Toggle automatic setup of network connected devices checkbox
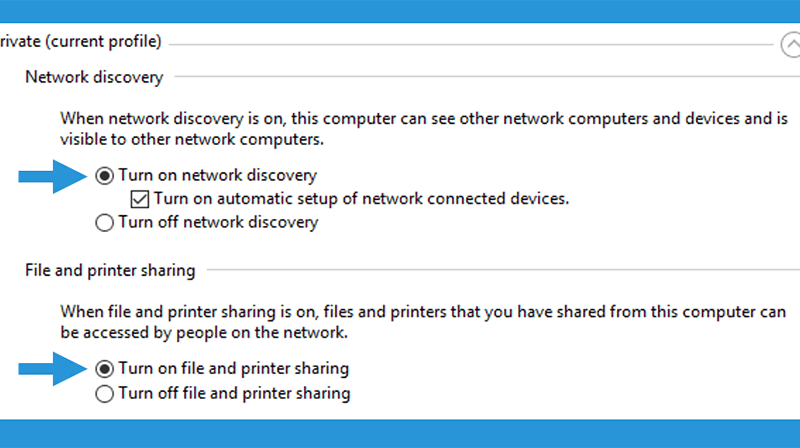Screen dimensions: 800x448 140,199
